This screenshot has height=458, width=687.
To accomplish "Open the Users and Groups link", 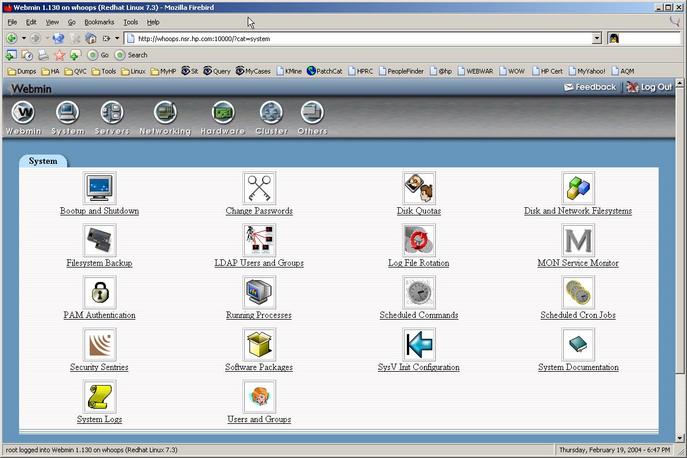I will [259, 419].
